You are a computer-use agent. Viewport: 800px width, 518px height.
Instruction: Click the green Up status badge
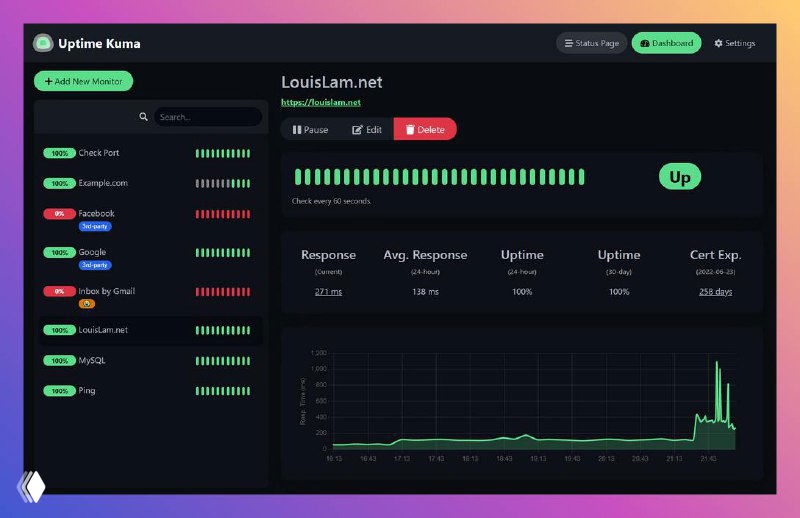pos(680,177)
